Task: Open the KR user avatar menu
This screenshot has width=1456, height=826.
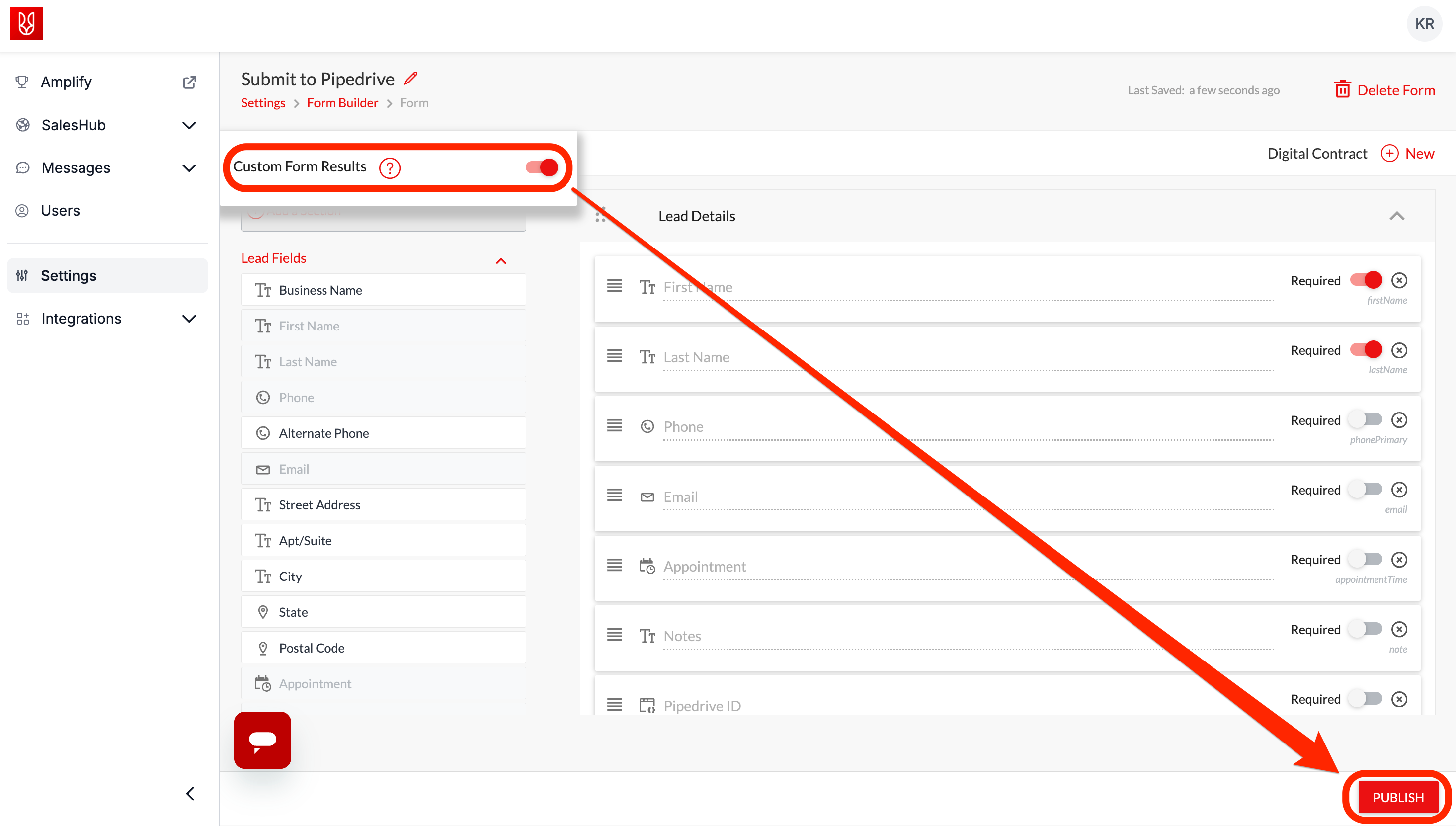Action: [x=1424, y=24]
